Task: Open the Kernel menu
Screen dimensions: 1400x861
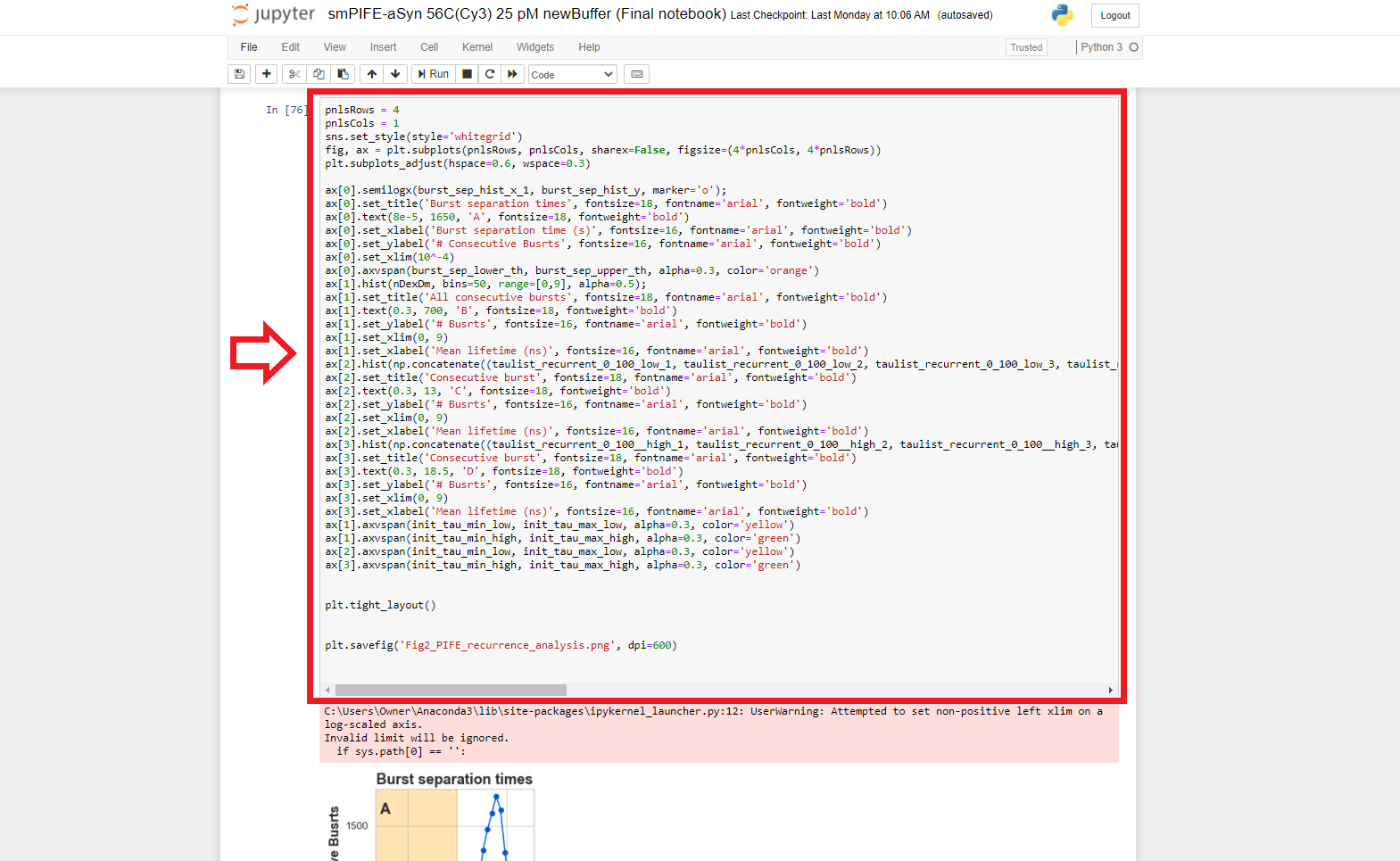Action: pyautogui.click(x=477, y=47)
